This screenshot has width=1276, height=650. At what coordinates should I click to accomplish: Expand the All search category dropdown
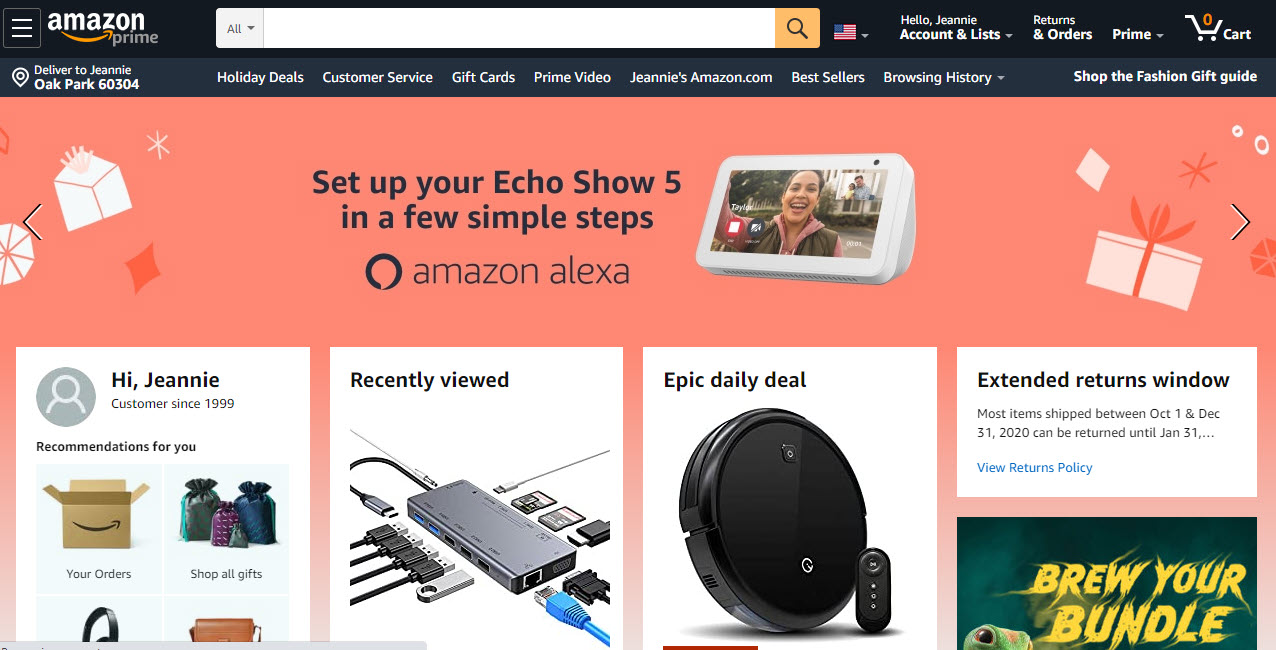click(240, 28)
